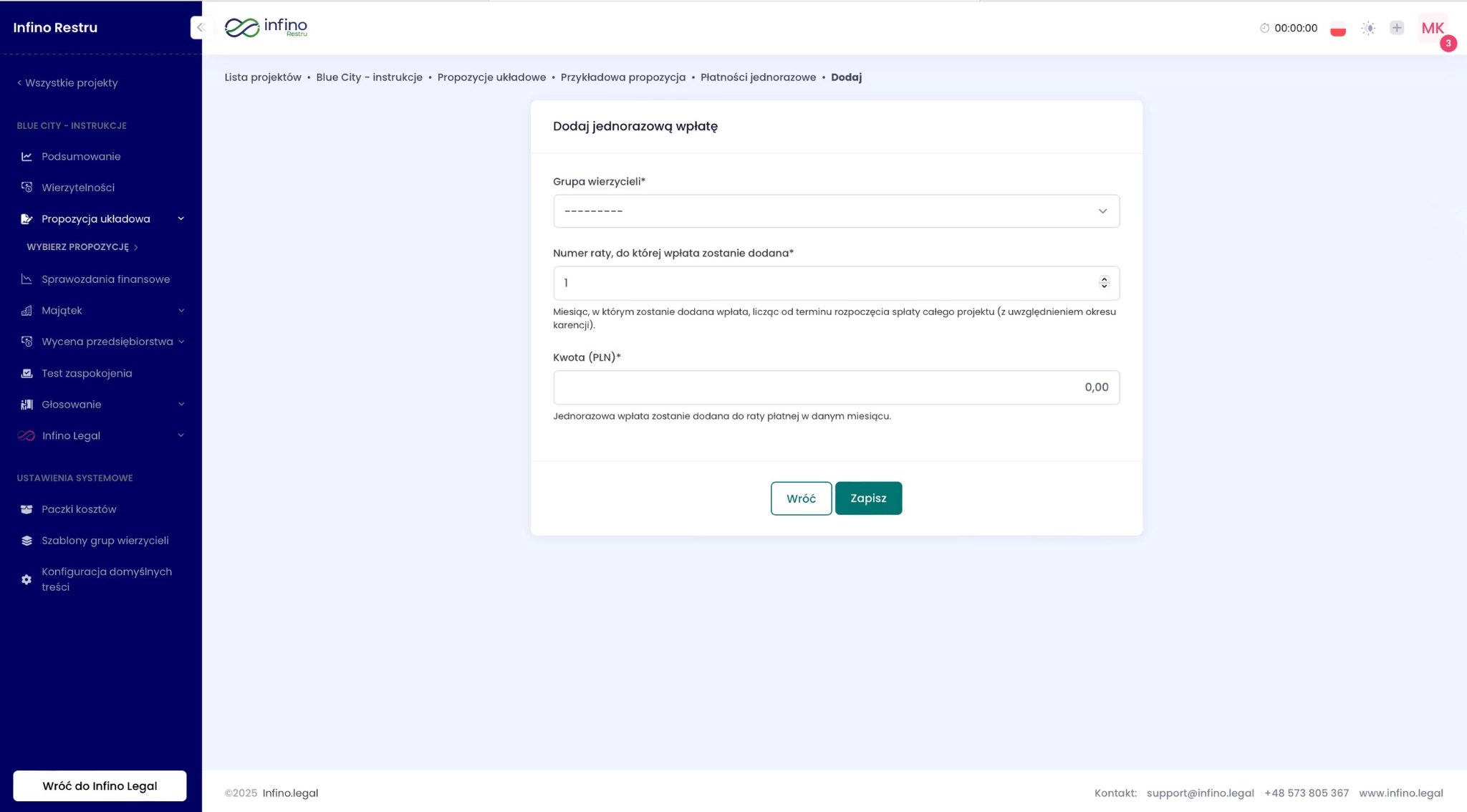
Task: Open Konfiguracja domyślnych treści gear item
Action: tap(106, 579)
